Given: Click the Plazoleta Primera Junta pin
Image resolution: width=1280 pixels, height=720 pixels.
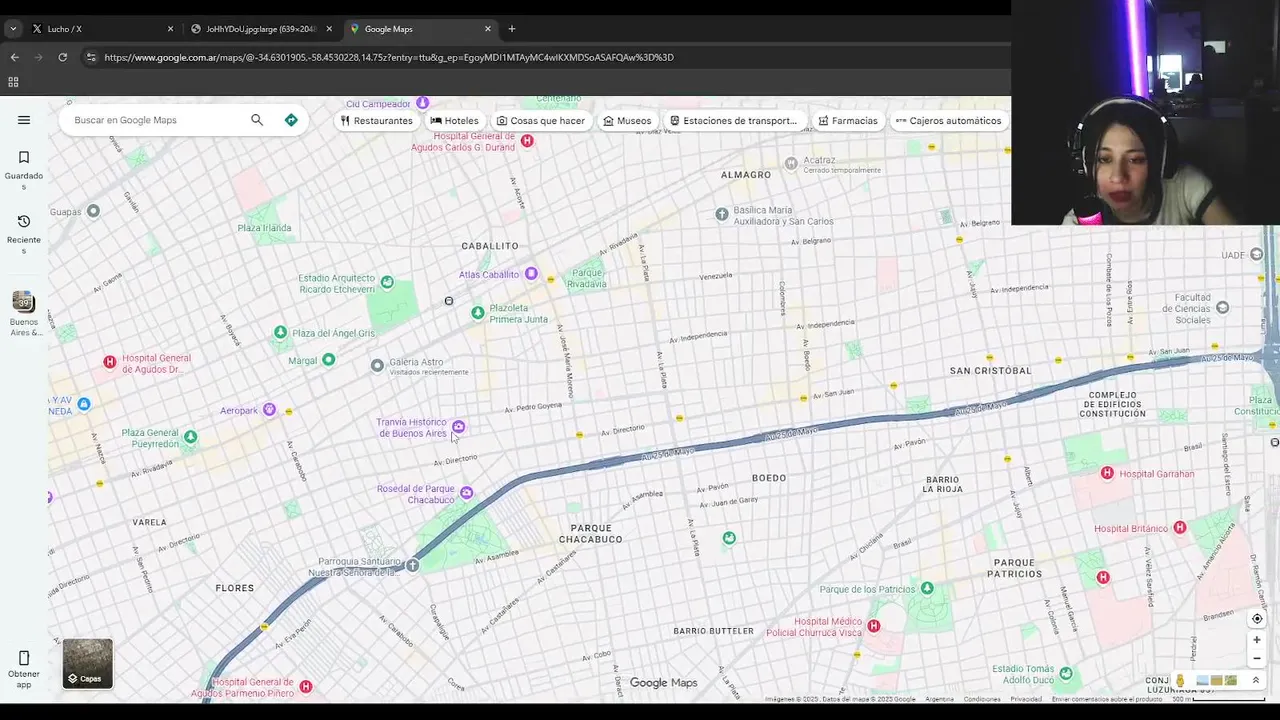Looking at the screenshot, I should click(478, 313).
